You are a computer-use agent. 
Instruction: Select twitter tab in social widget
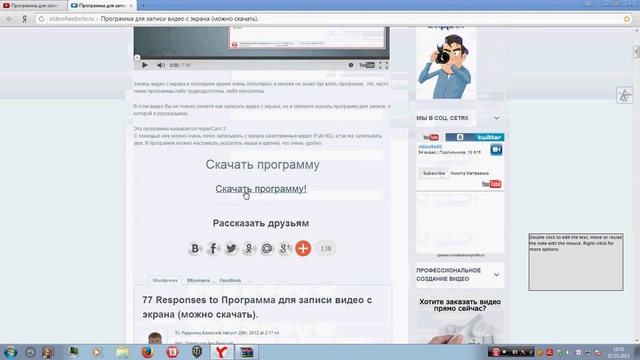(x=489, y=137)
